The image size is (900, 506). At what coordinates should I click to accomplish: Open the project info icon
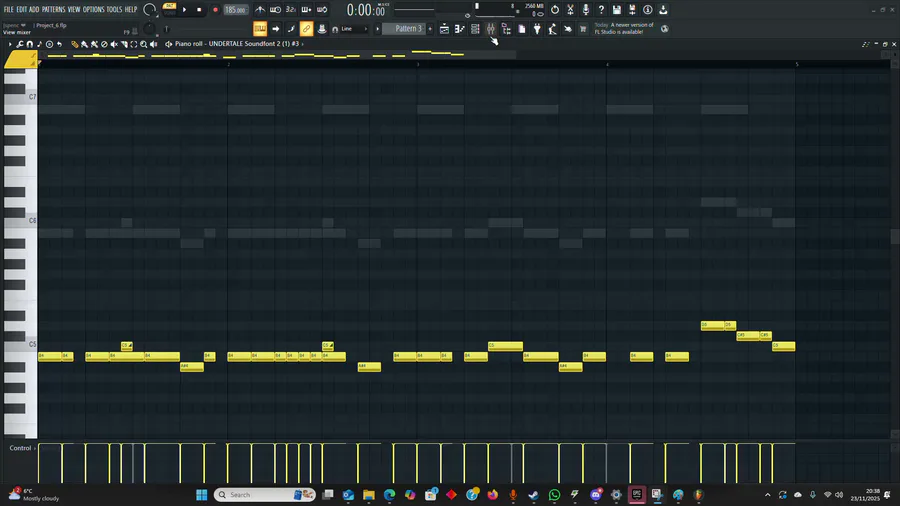(647, 10)
